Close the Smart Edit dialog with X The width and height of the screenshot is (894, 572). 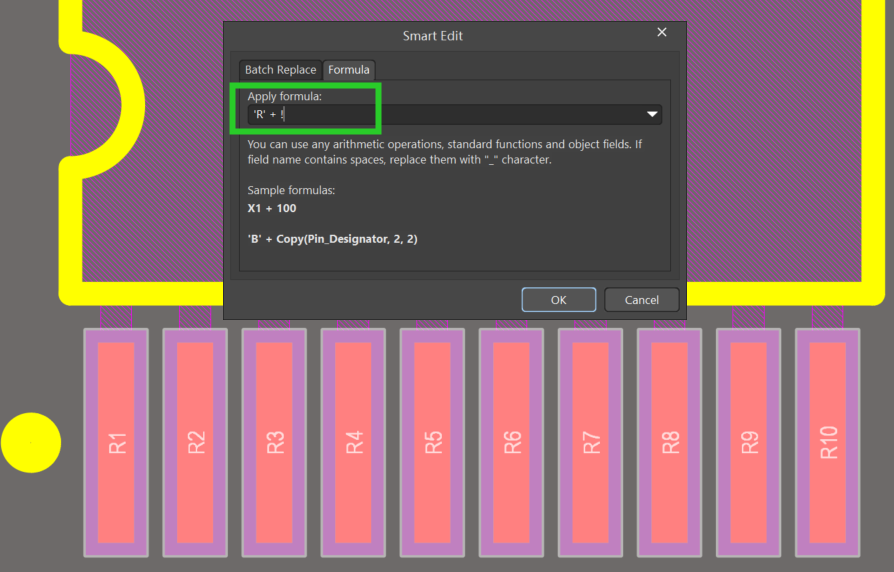click(x=661, y=33)
